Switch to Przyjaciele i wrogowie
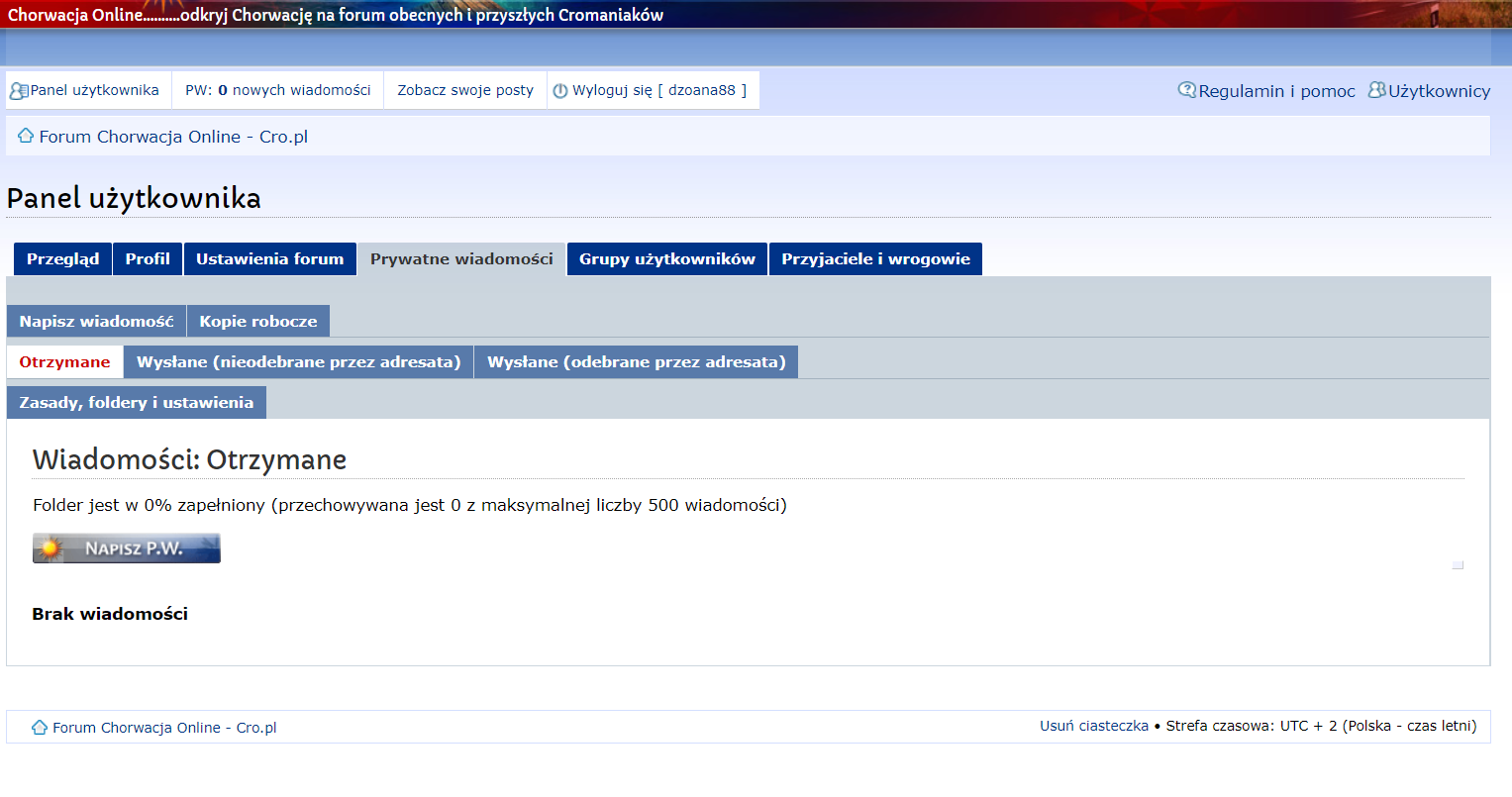The width and height of the screenshot is (1512, 797). (875, 258)
